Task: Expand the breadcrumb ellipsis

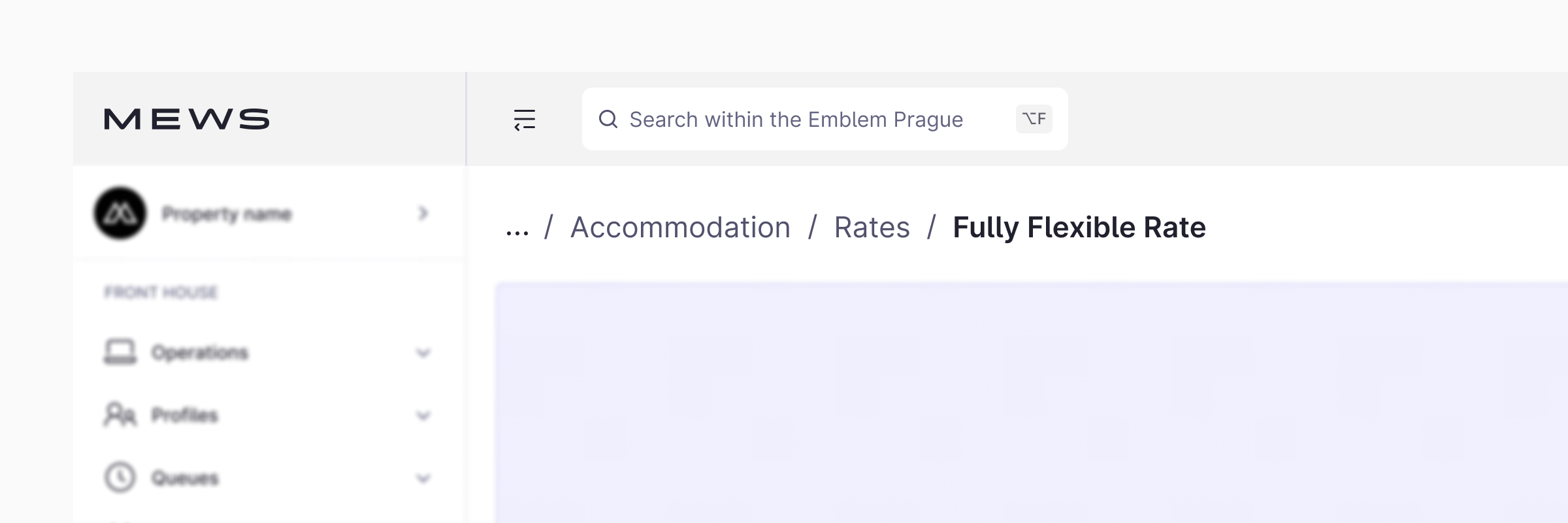Action: (x=517, y=230)
